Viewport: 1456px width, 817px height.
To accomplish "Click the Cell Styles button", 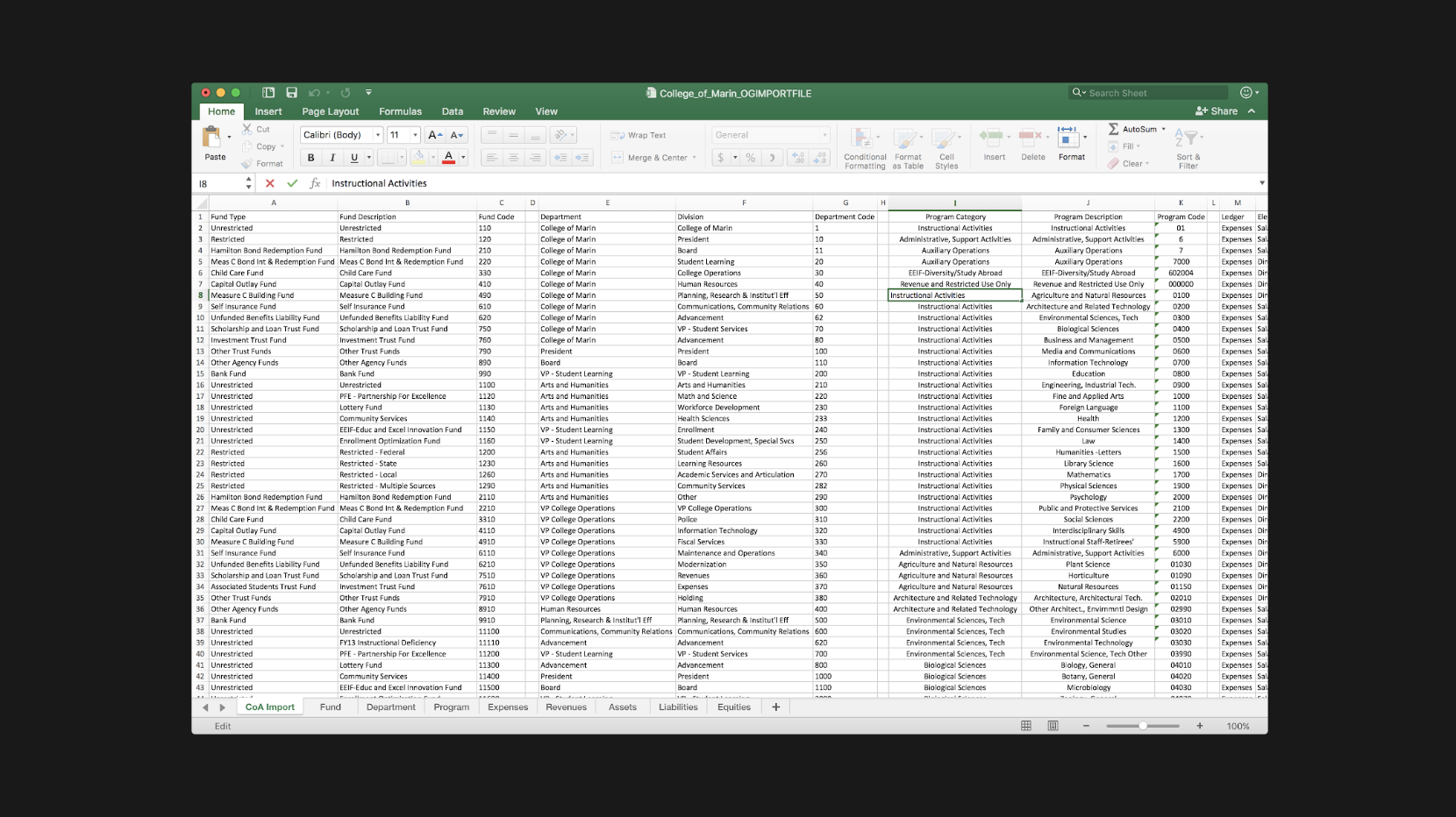I will (x=946, y=147).
